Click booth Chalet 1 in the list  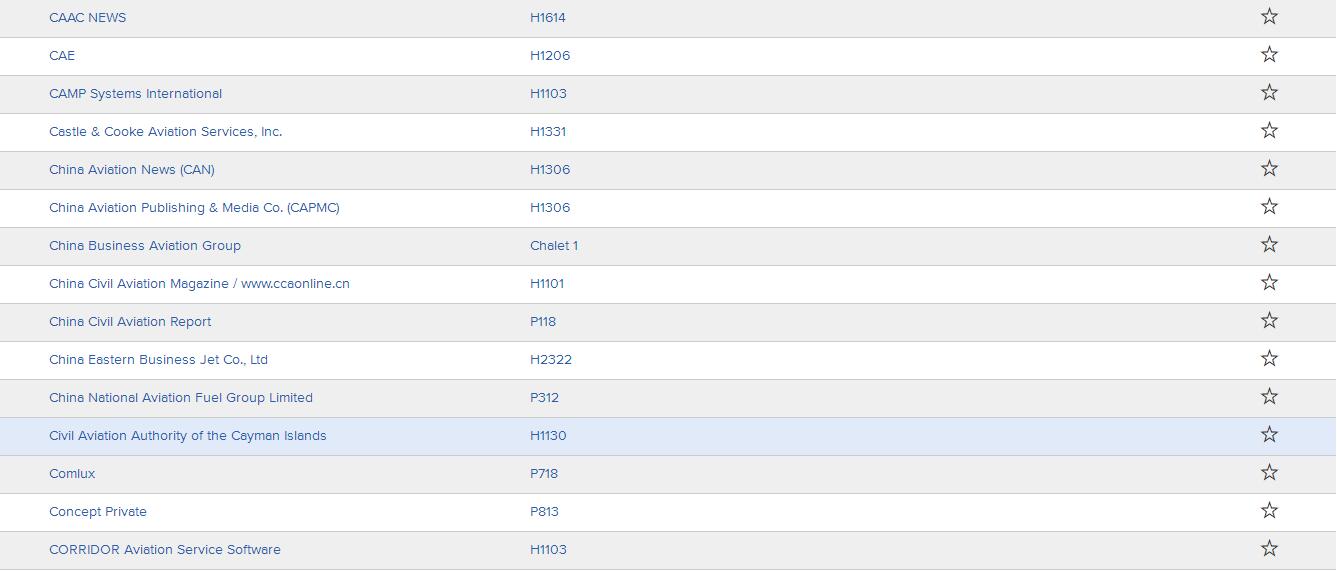point(554,246)
